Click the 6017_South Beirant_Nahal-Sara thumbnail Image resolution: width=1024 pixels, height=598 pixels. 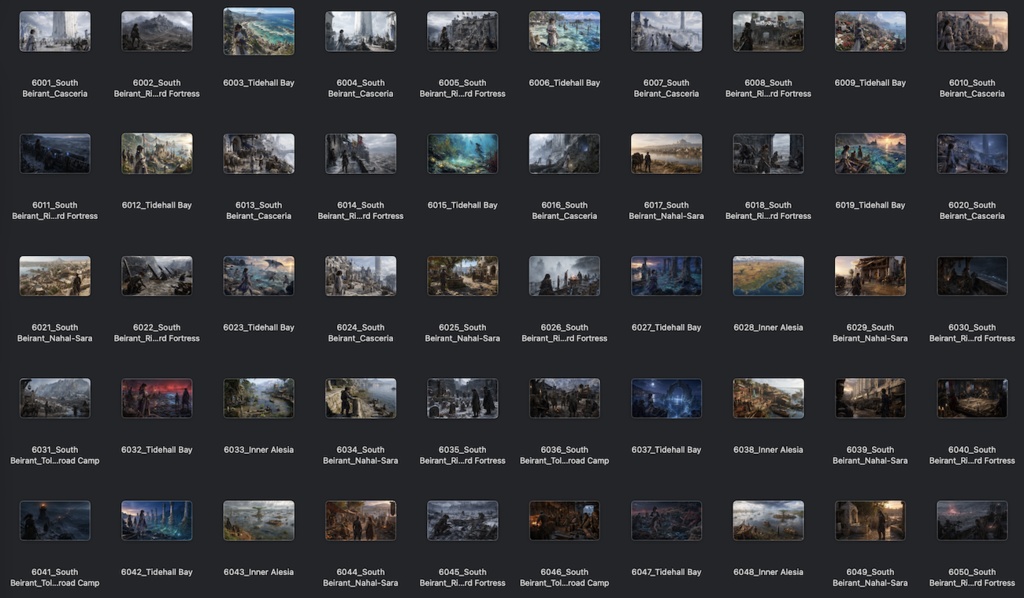point(666,153)
